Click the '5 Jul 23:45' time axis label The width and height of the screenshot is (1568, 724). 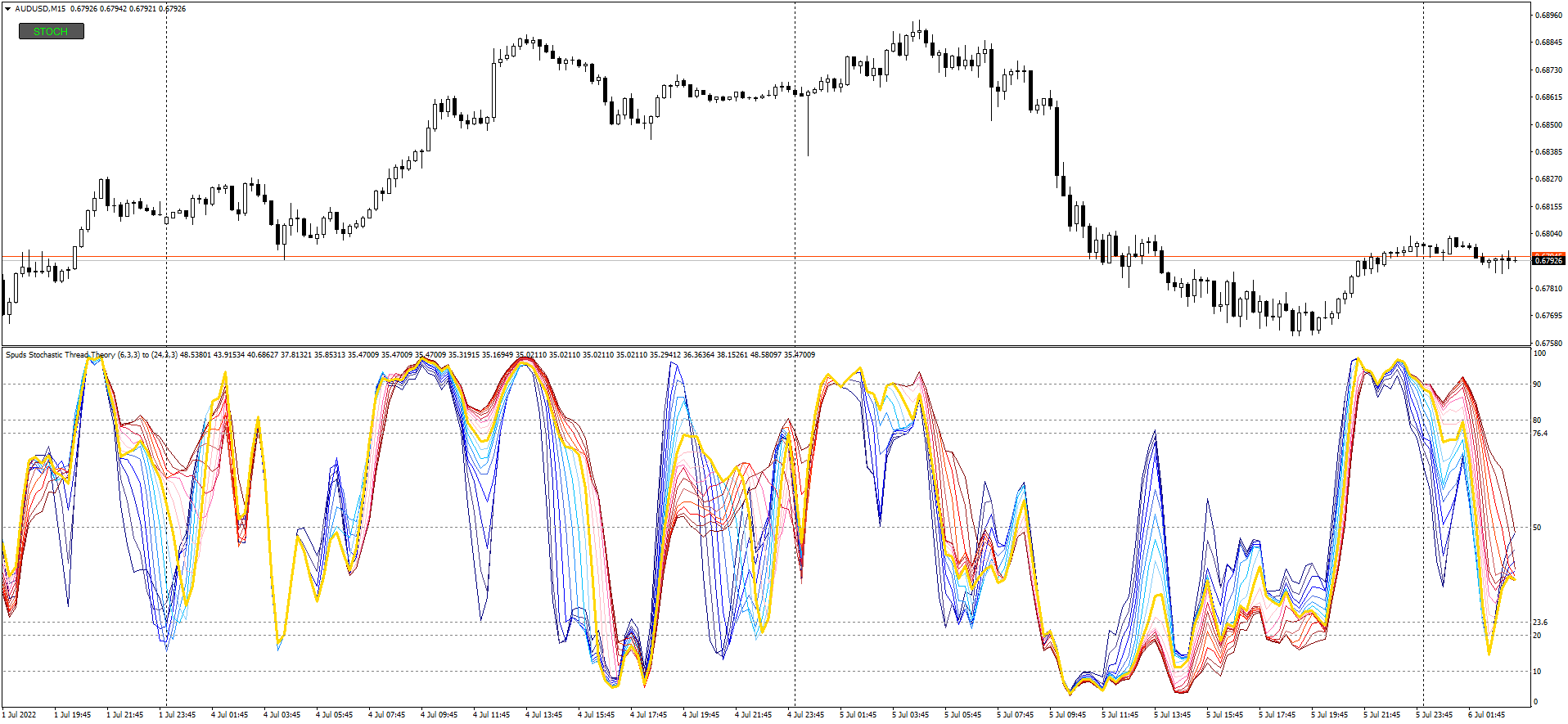click(1435, 715)
